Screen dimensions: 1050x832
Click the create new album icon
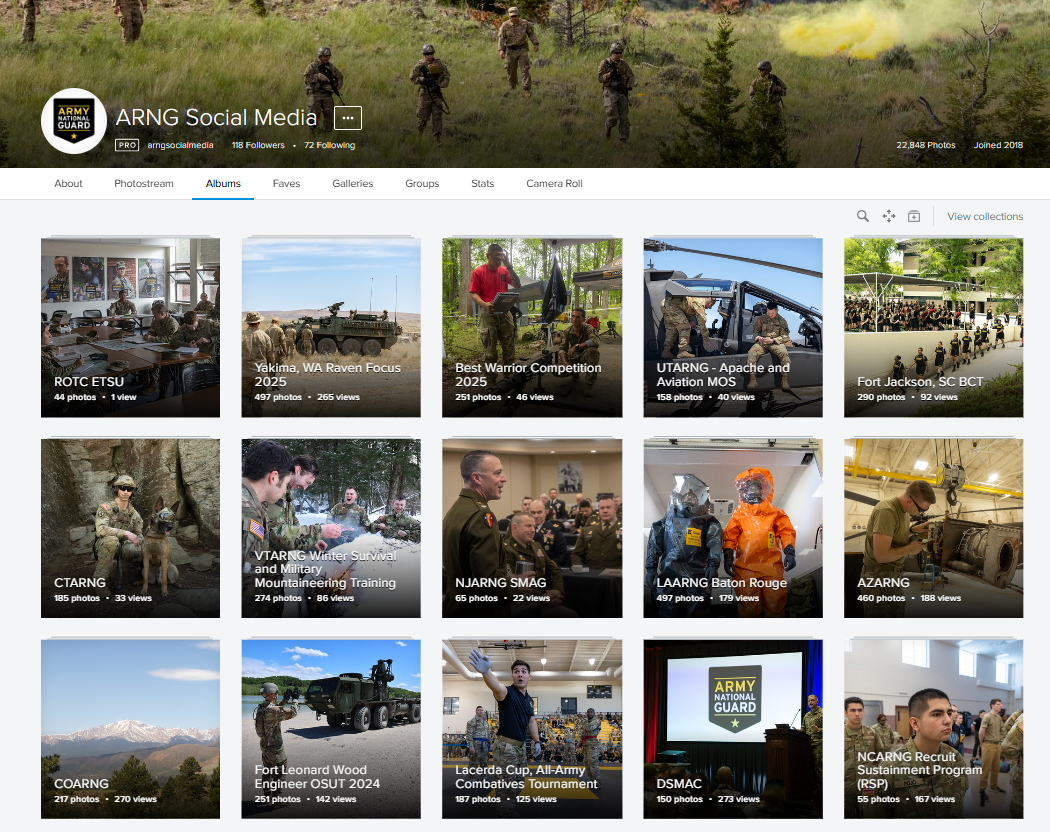pos(914,216)
